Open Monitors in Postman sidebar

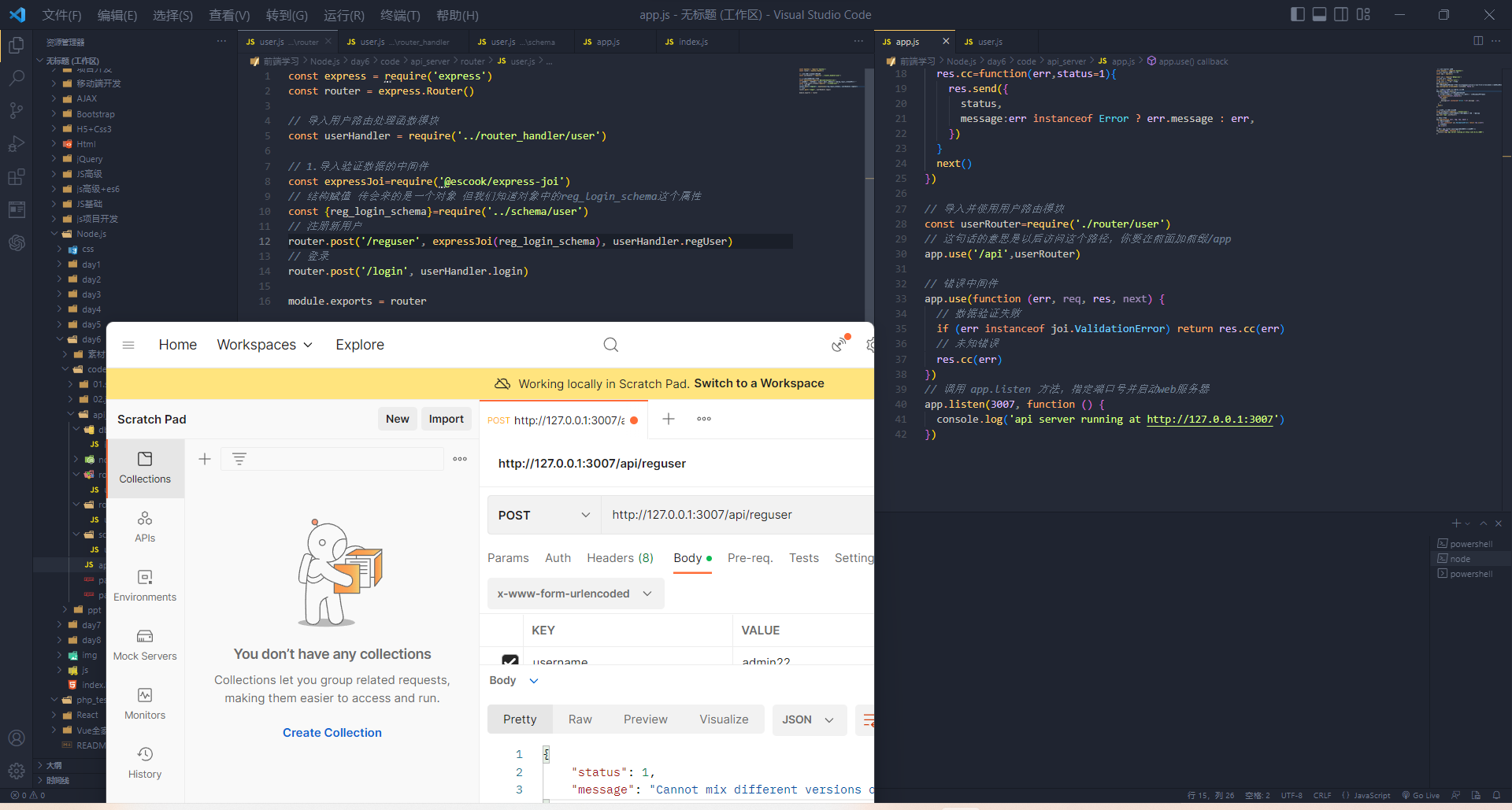pos(145,705)
